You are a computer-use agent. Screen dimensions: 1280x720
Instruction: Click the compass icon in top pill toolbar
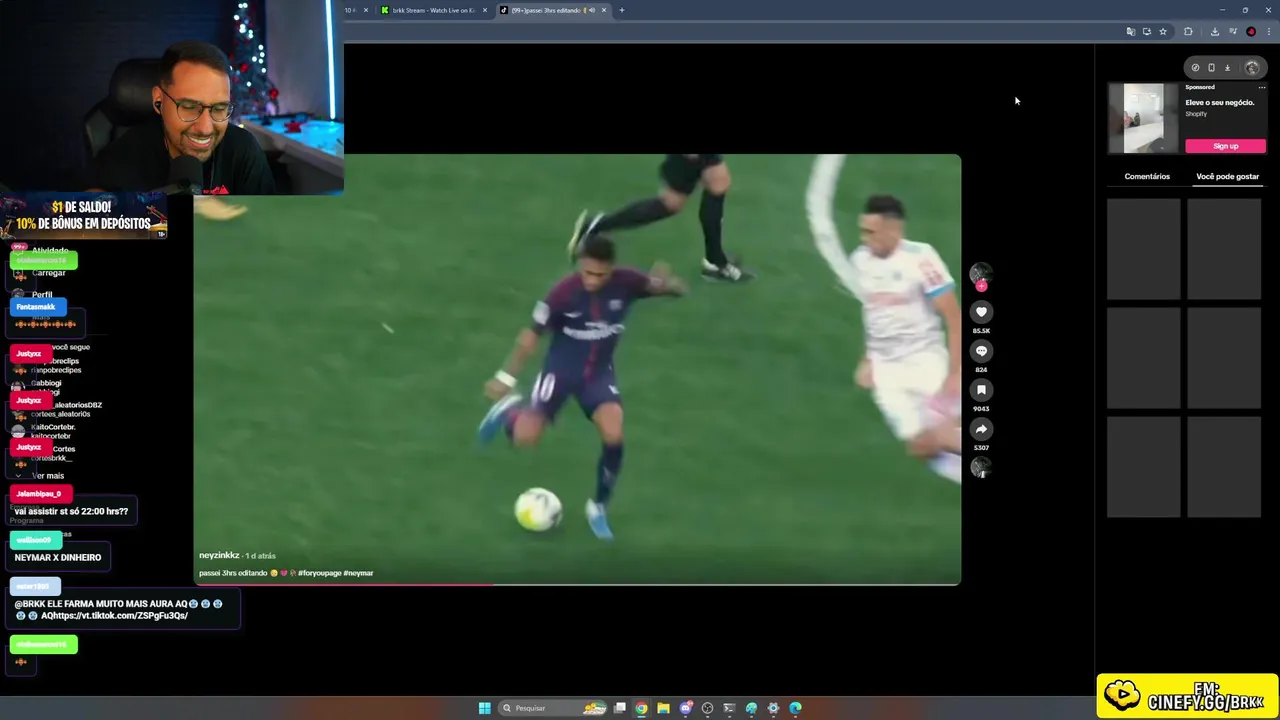(x=1195, y=68)
